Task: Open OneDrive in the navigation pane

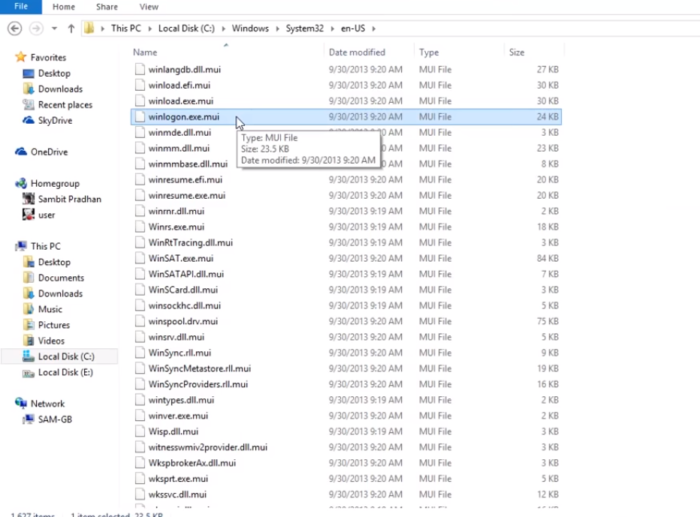Action: [48, 152]
